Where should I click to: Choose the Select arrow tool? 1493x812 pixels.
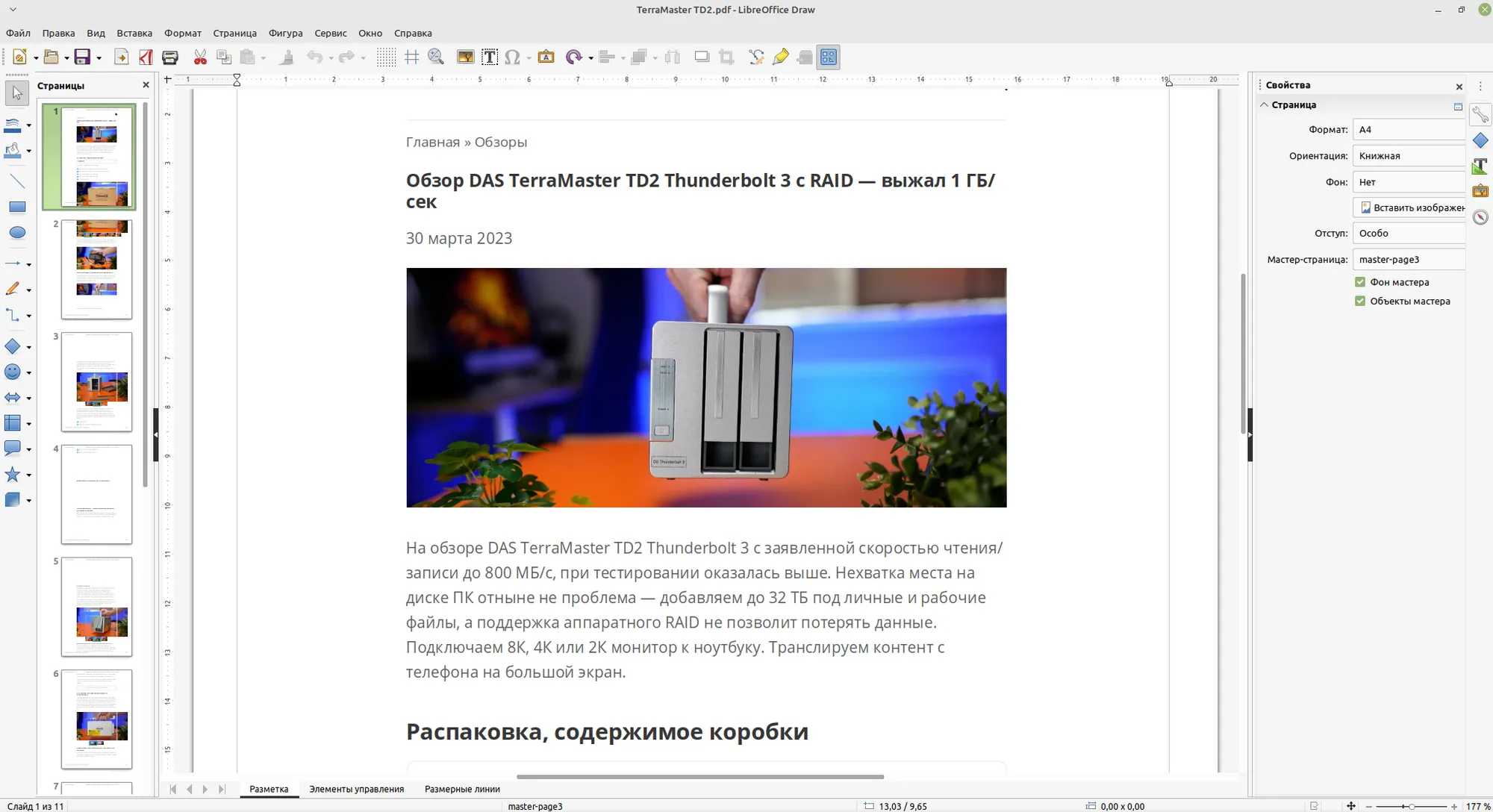pyautogui.click(x=17, y=93)
